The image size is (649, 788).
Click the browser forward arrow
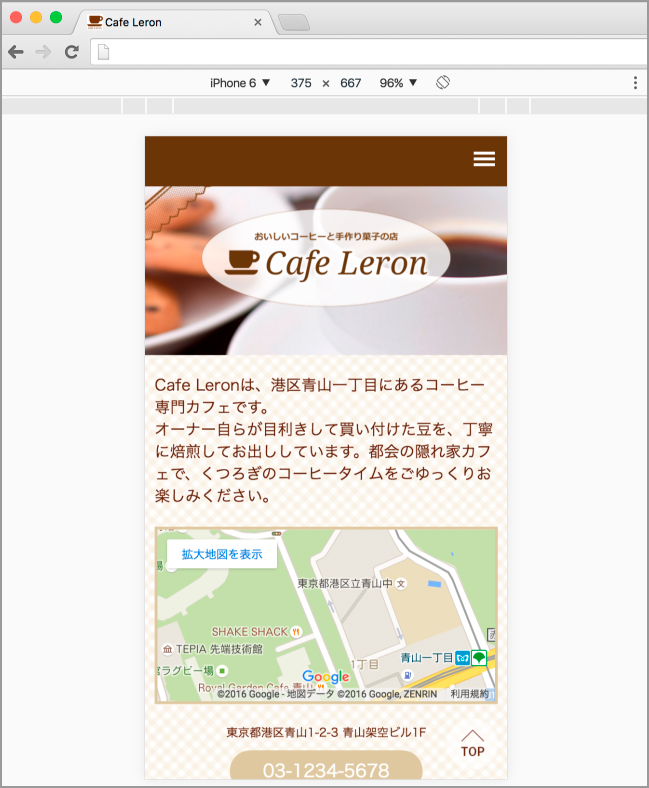(x=43, y=52)
